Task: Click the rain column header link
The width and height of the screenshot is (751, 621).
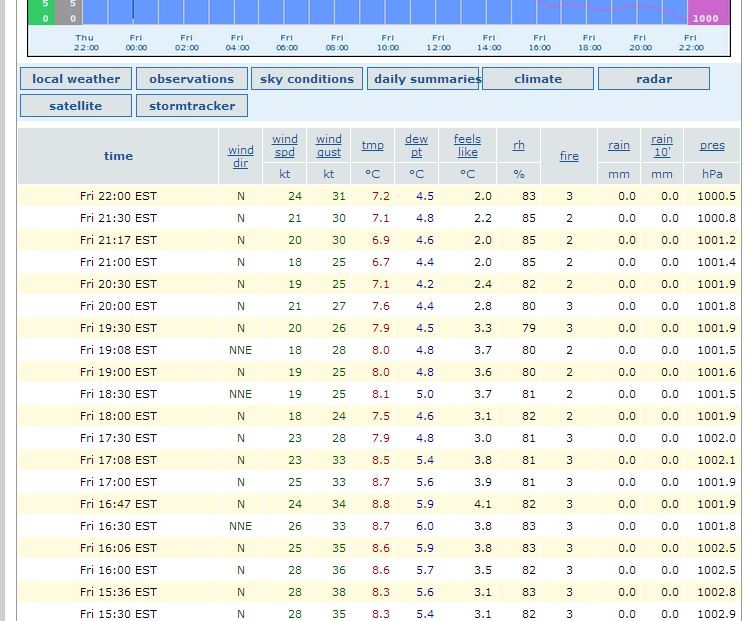Action: [619, 145]
